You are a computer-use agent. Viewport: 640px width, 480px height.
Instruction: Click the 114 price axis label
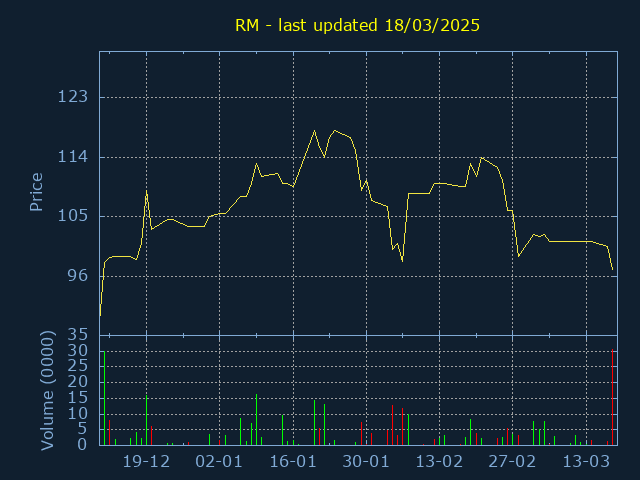click(x=73, y=157)
